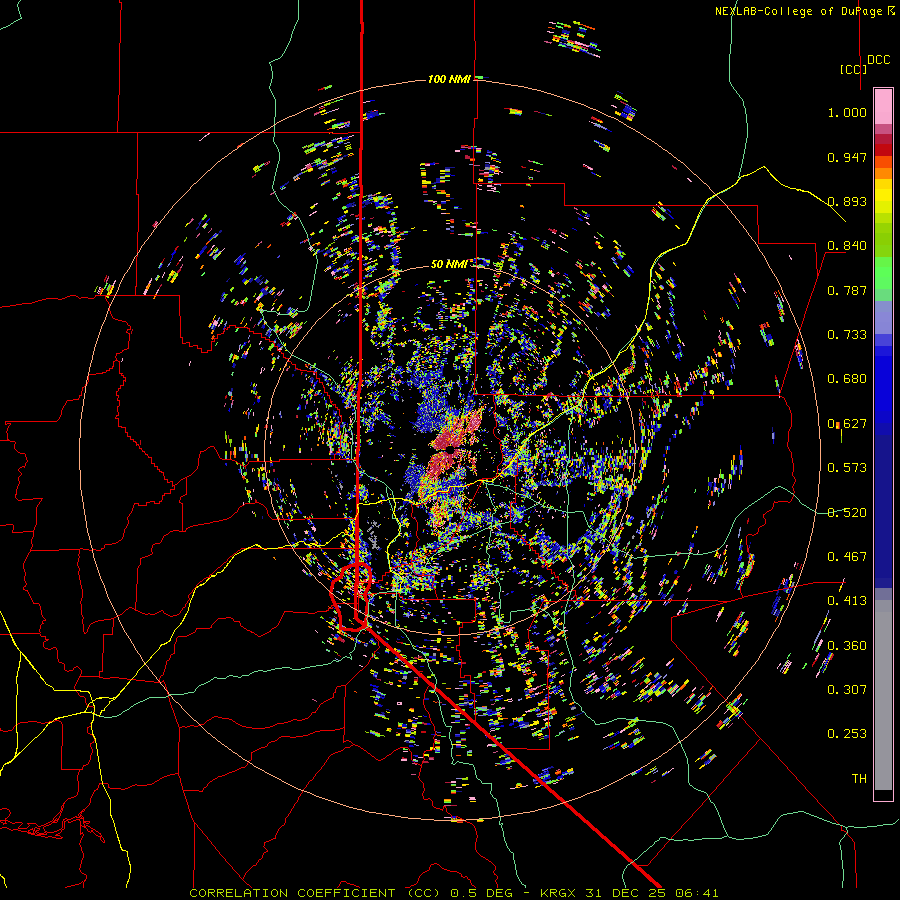Click the 50 NMI range ring label

449,264
